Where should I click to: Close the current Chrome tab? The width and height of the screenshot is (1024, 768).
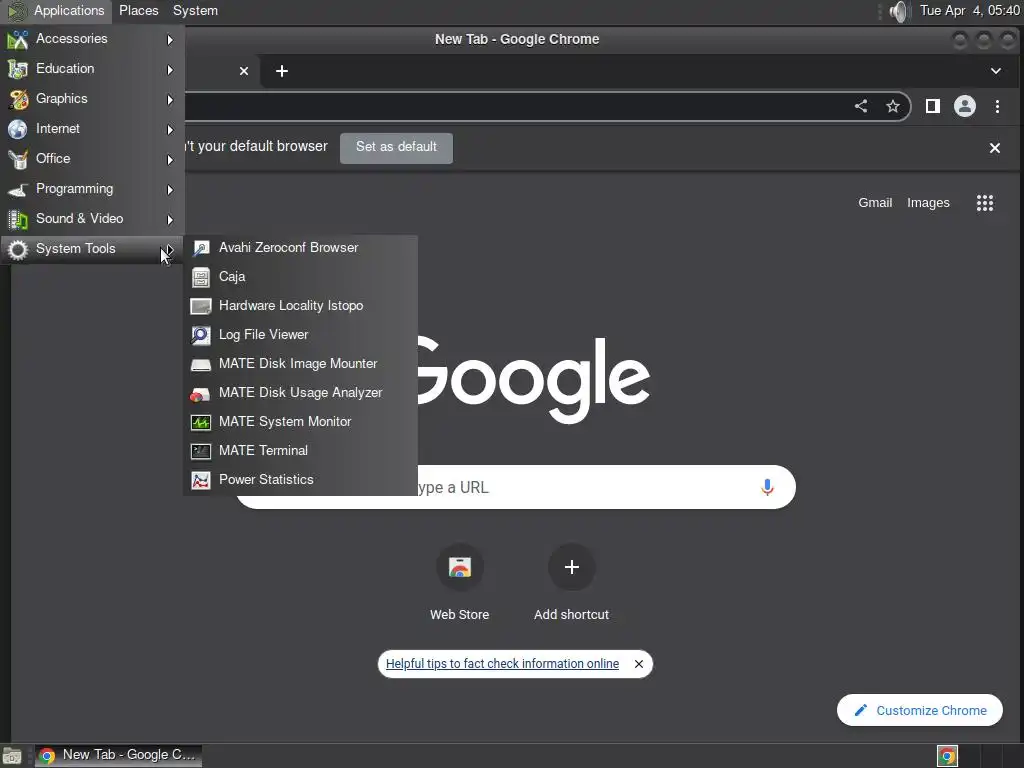244,71
